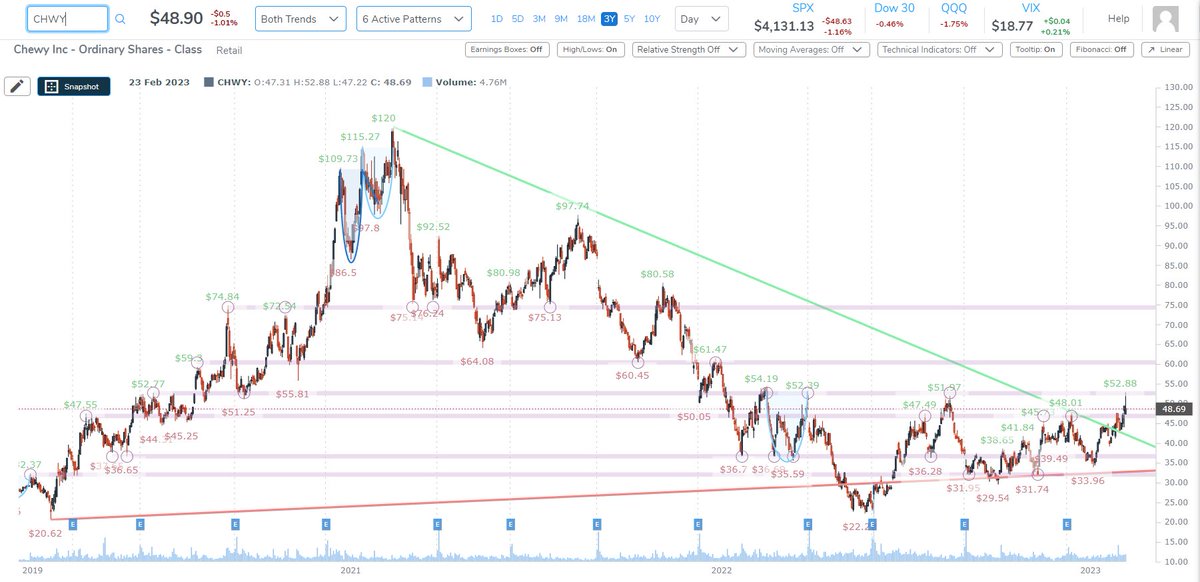The image size is (1200, 582).
Task: Choose the 5Y time range
Action: pos(628,19)
